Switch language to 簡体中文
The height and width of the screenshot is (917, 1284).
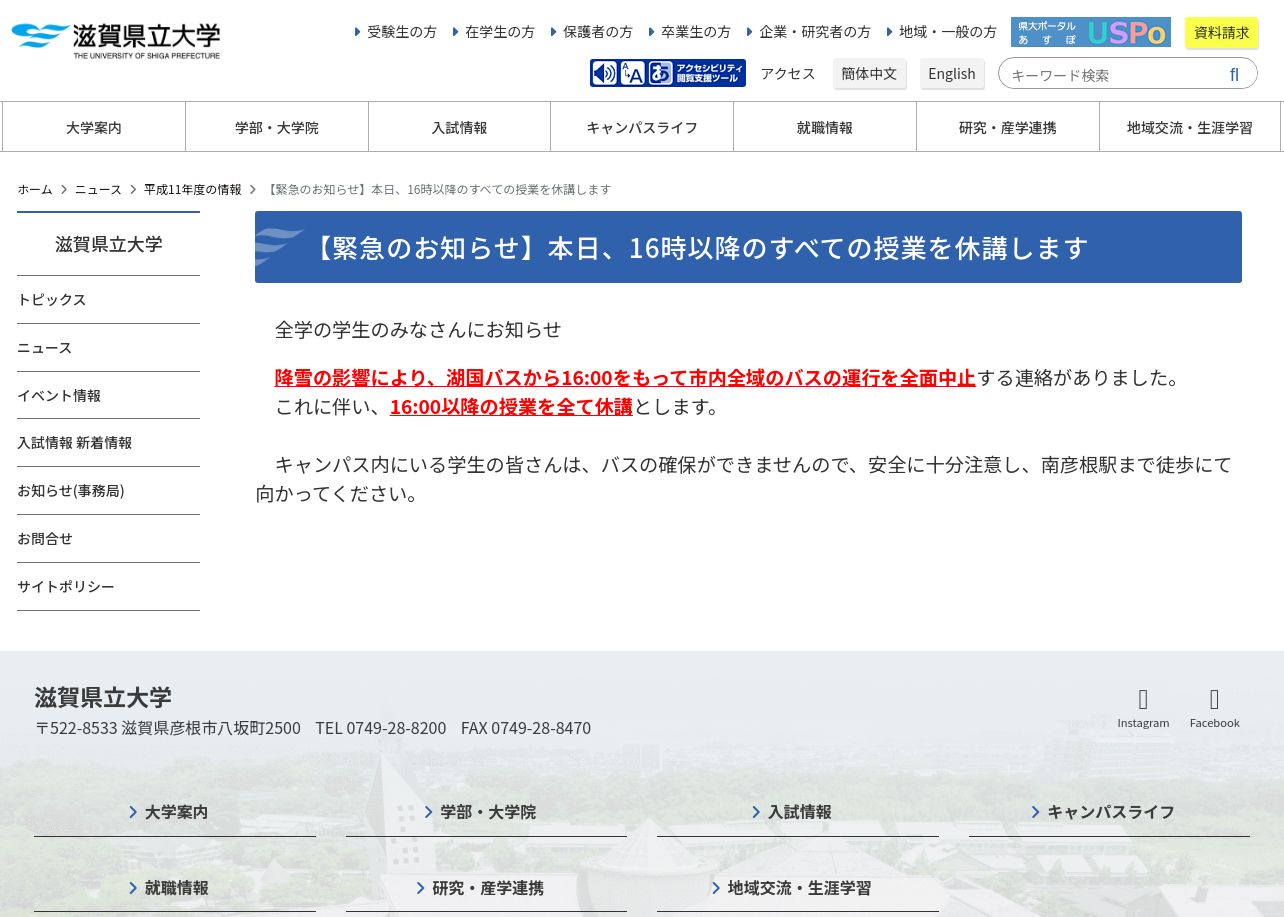869,73
